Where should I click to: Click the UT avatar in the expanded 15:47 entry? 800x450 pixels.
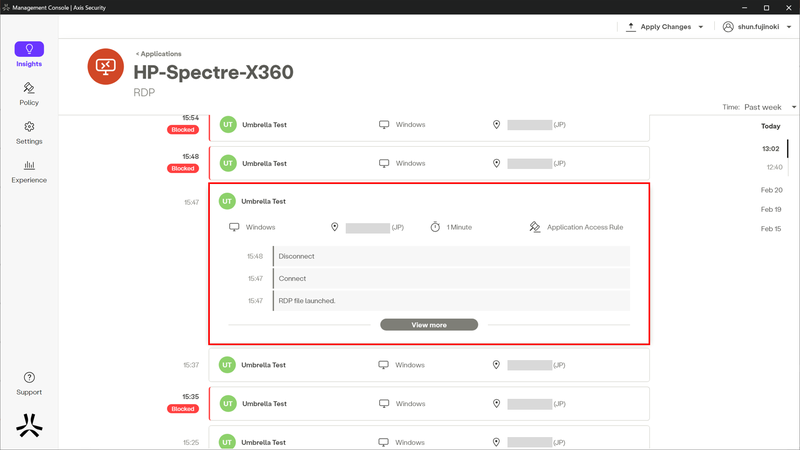[x=227, y=201]
